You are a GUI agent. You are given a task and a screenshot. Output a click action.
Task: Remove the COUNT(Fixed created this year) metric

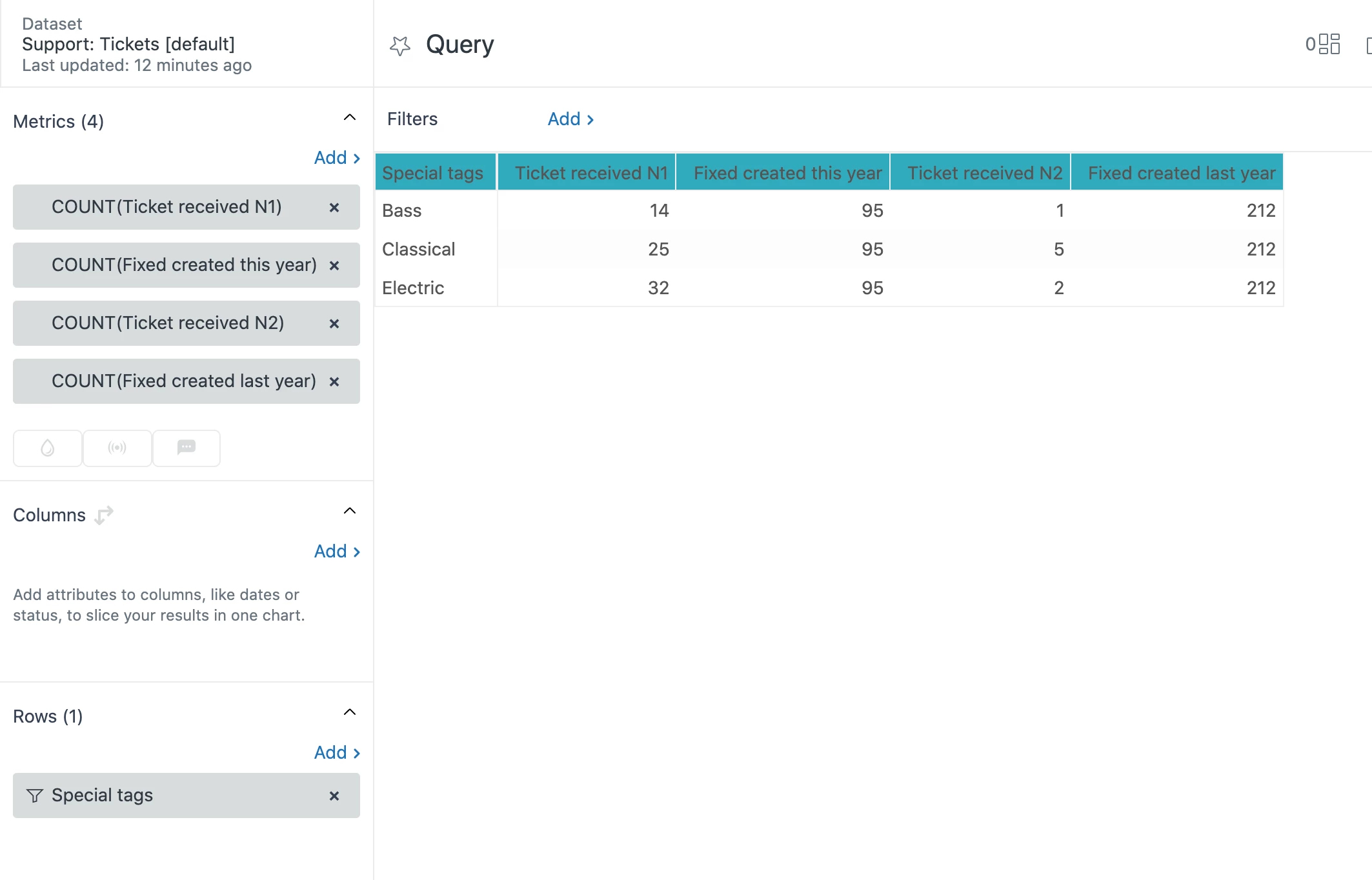(334, 266)
